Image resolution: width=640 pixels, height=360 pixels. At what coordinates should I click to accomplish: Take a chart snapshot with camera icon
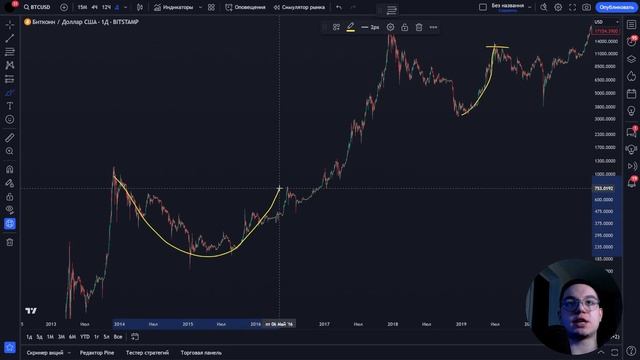pyautogui.click(x=587, y=7)
